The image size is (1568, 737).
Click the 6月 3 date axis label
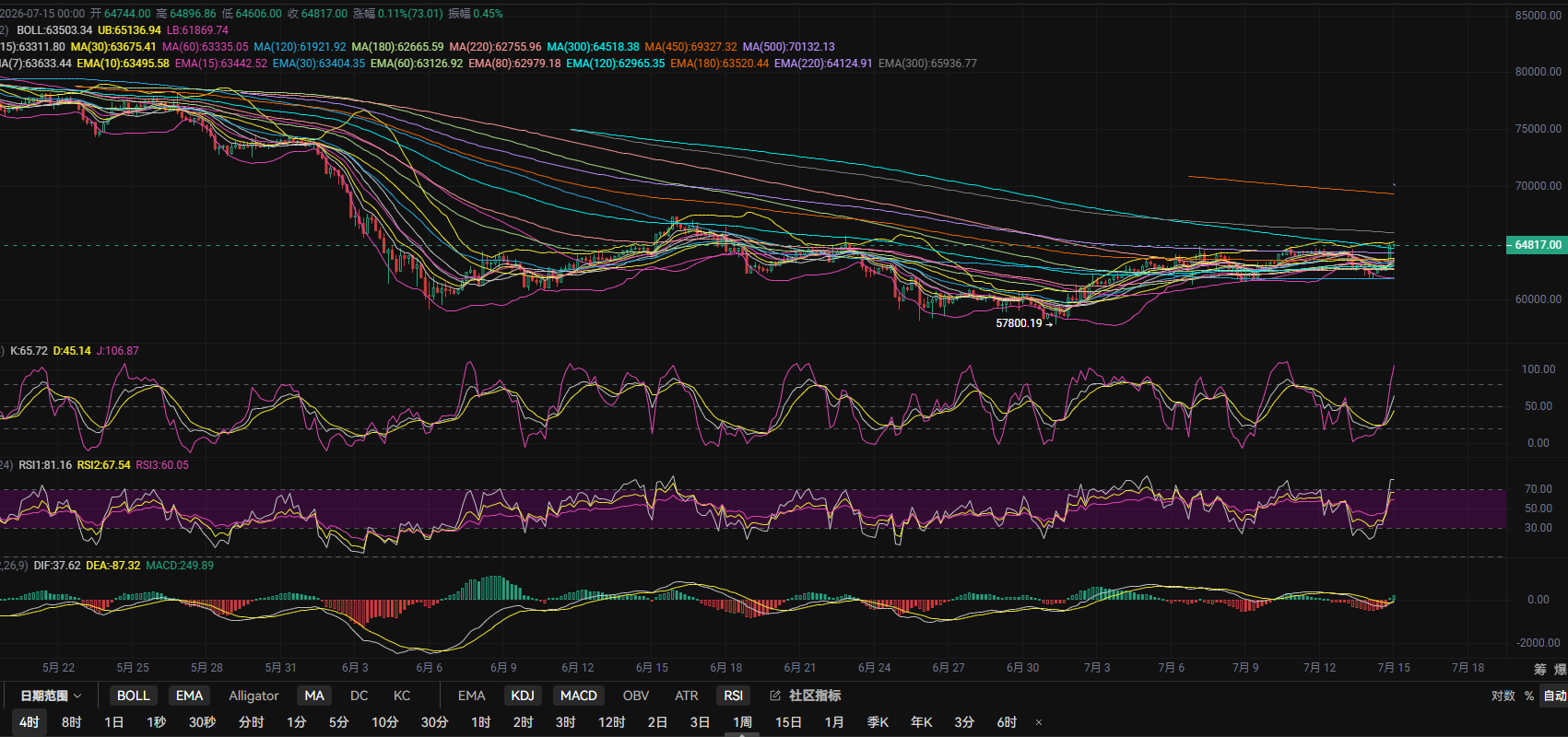(x=355, y=668)
